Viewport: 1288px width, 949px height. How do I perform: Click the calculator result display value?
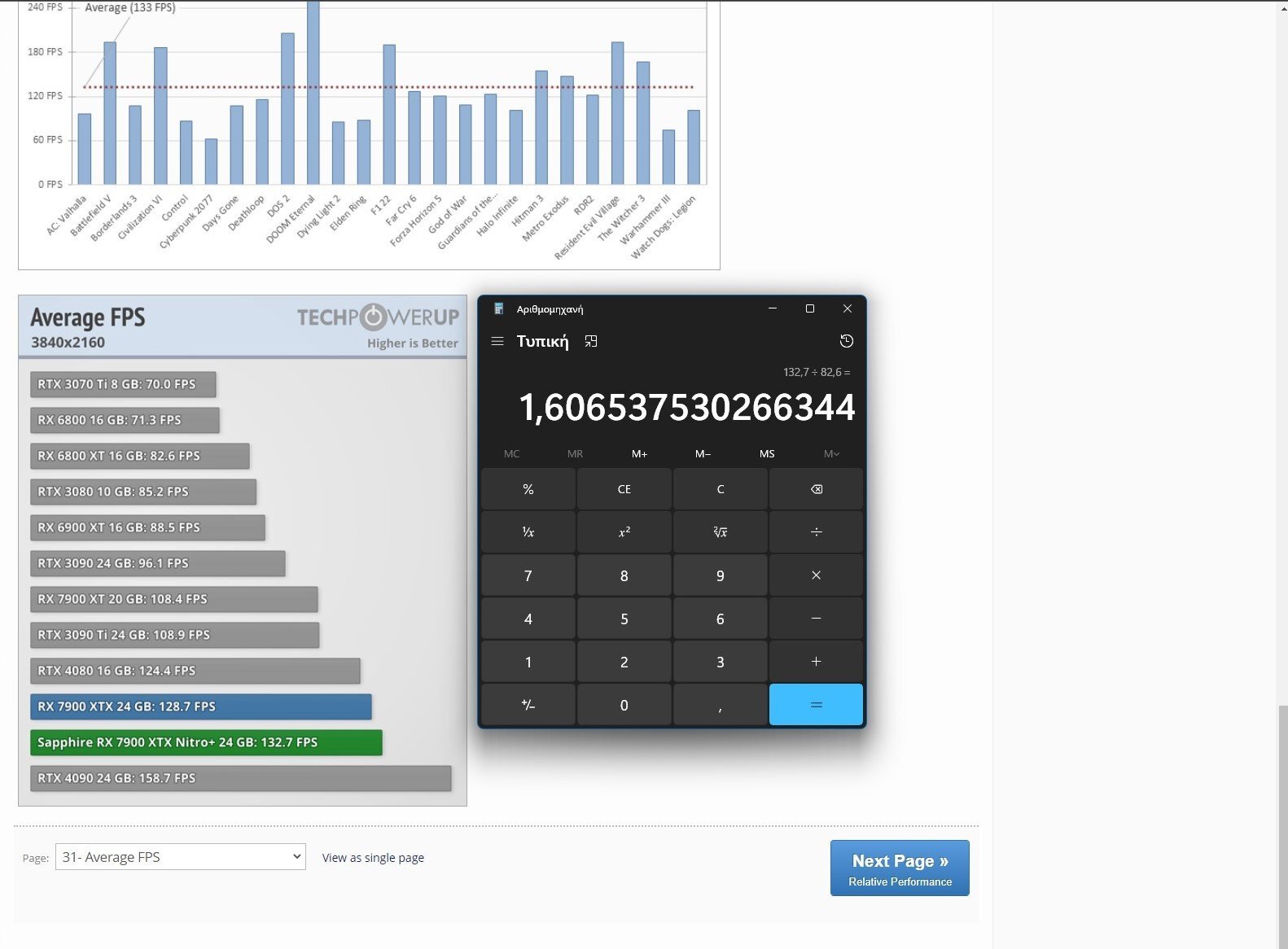pos(686,407)
